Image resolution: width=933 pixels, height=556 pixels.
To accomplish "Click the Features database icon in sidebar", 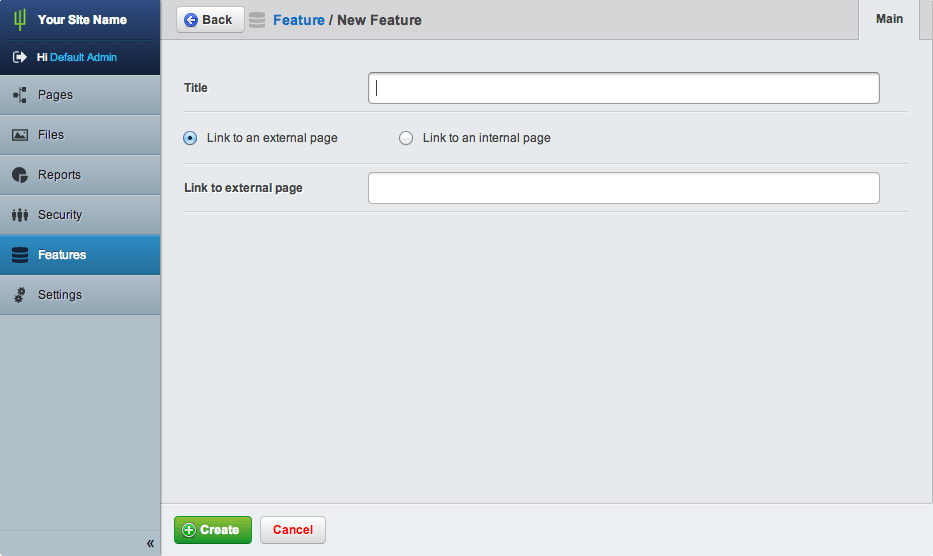I will point(19,255).
